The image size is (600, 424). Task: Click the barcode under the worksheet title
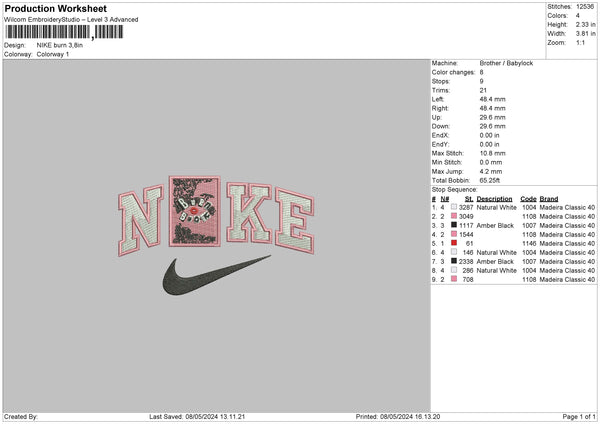click(64, 32)
